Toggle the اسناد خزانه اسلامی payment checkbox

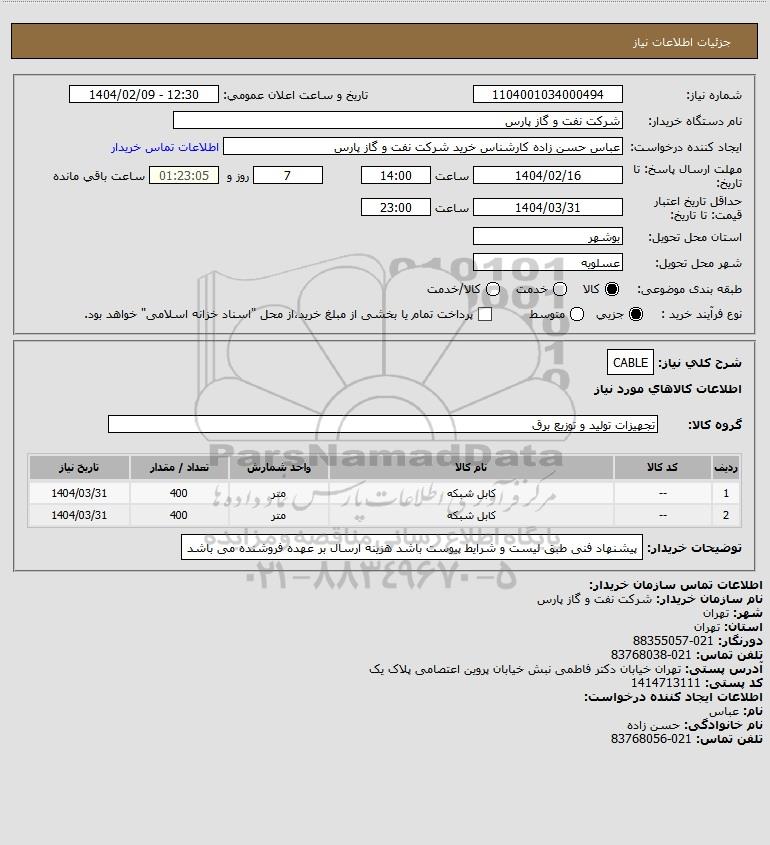pos(485,314)
